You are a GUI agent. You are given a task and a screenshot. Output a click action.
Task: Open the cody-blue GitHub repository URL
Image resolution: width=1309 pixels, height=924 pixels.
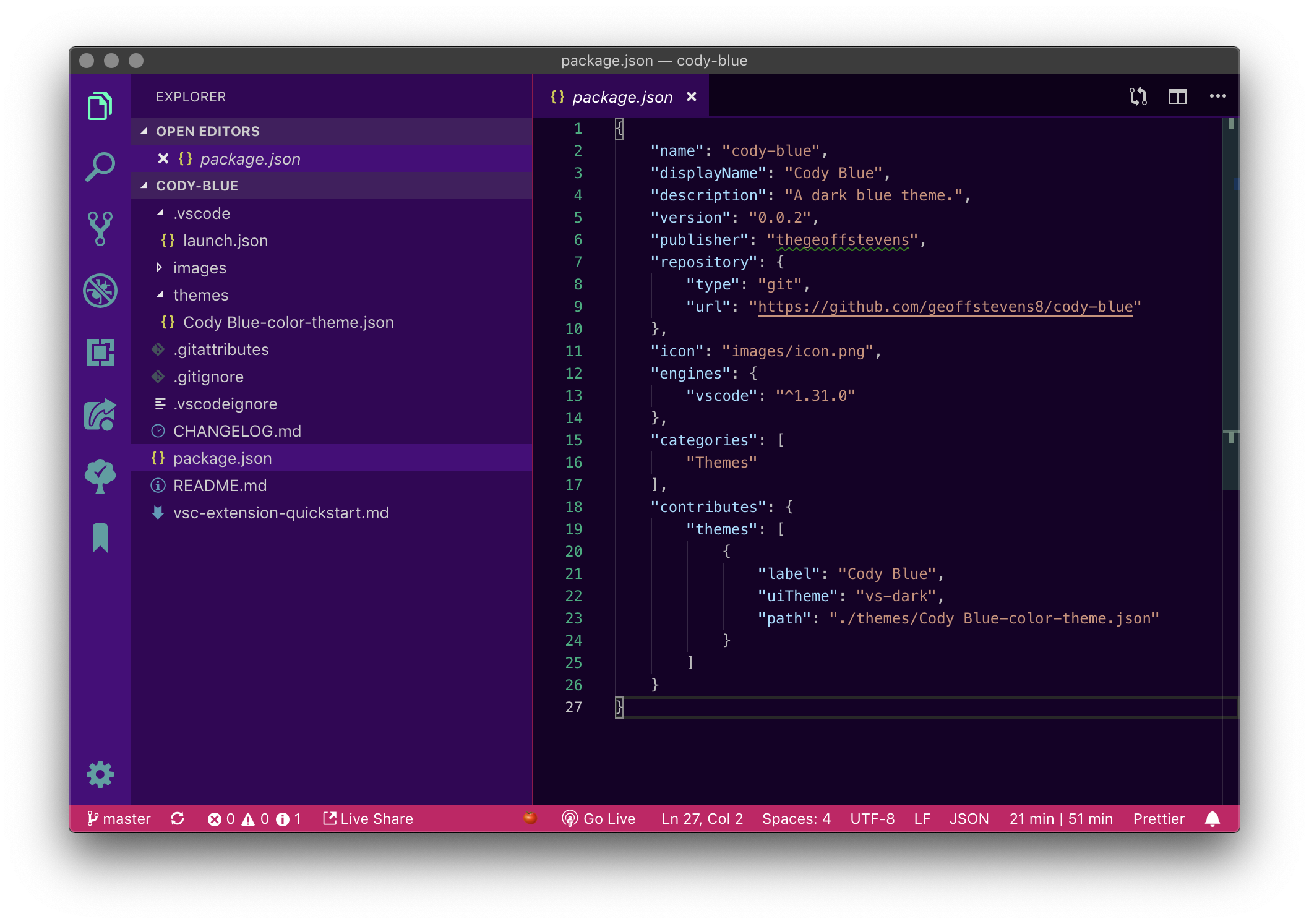(x=945, y=306)
